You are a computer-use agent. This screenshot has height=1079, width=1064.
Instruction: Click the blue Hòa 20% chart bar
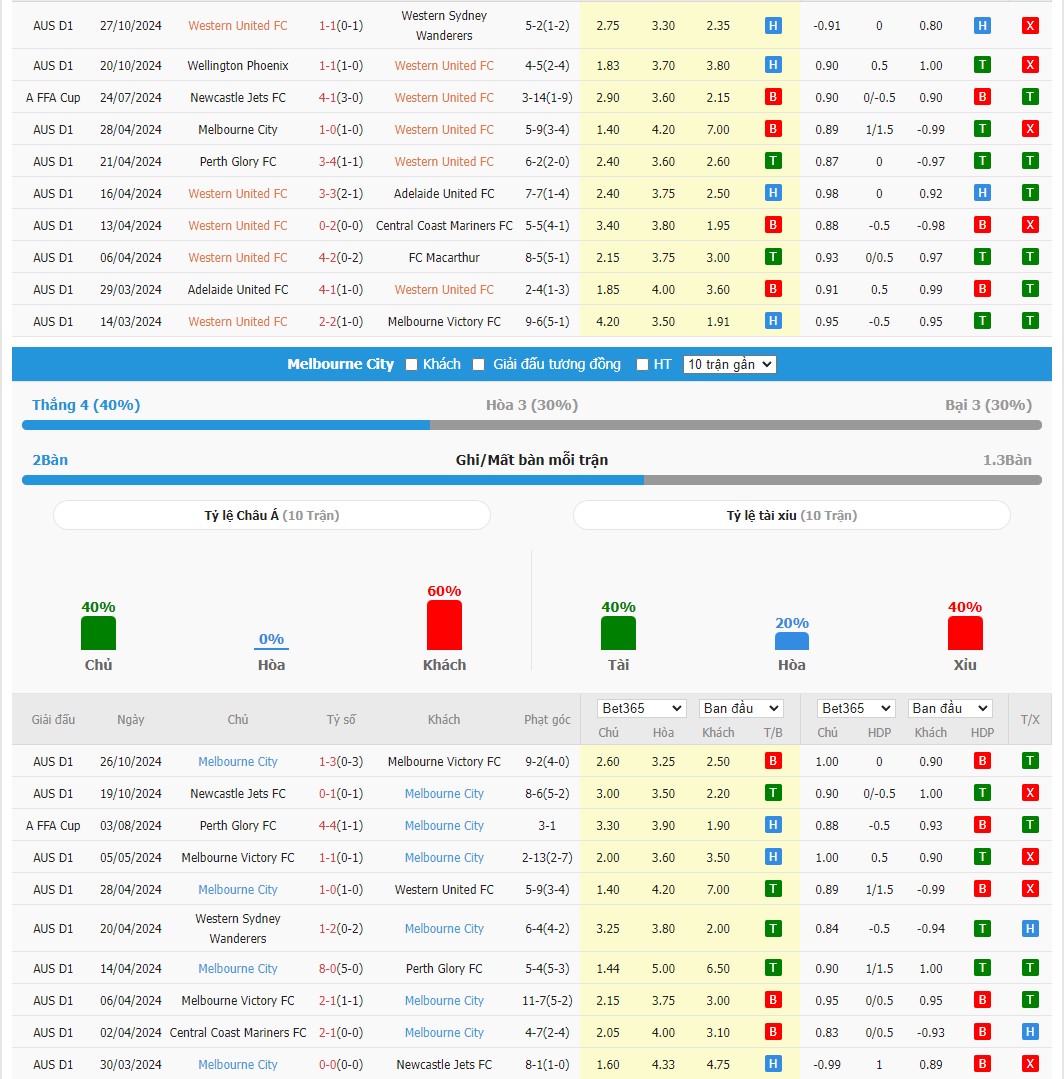(x=791, y=641)
